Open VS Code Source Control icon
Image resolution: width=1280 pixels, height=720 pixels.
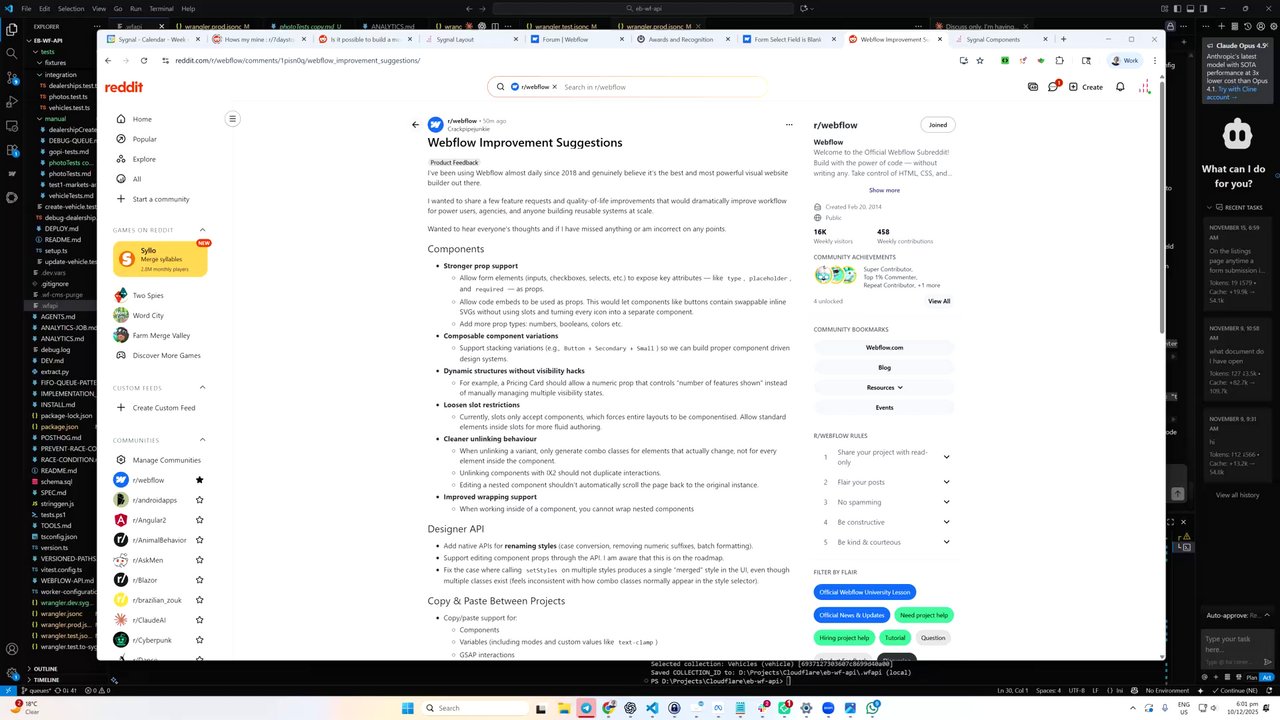(12, 77)
